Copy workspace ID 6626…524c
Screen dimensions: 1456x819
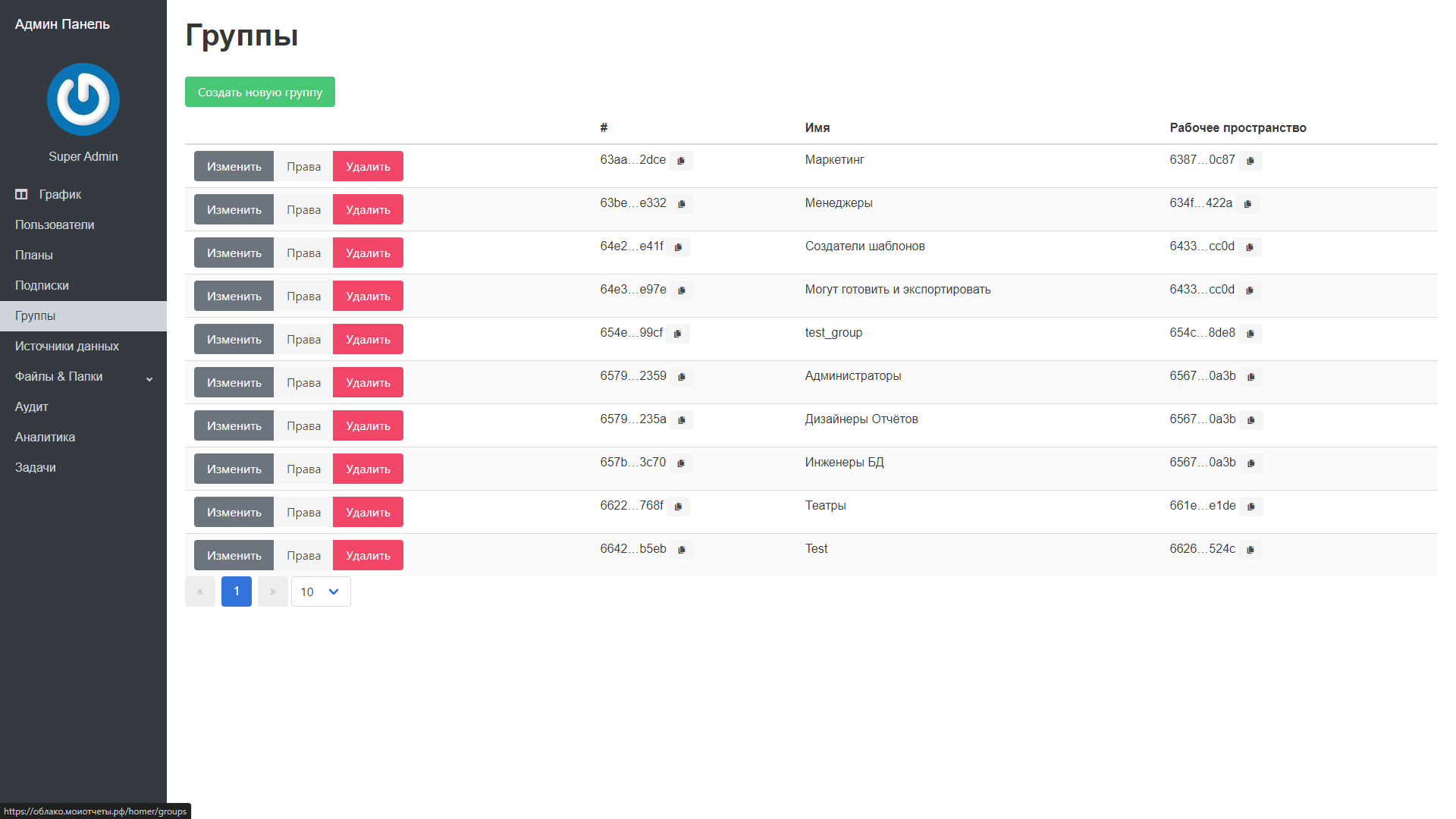[x=1250, y=550]
